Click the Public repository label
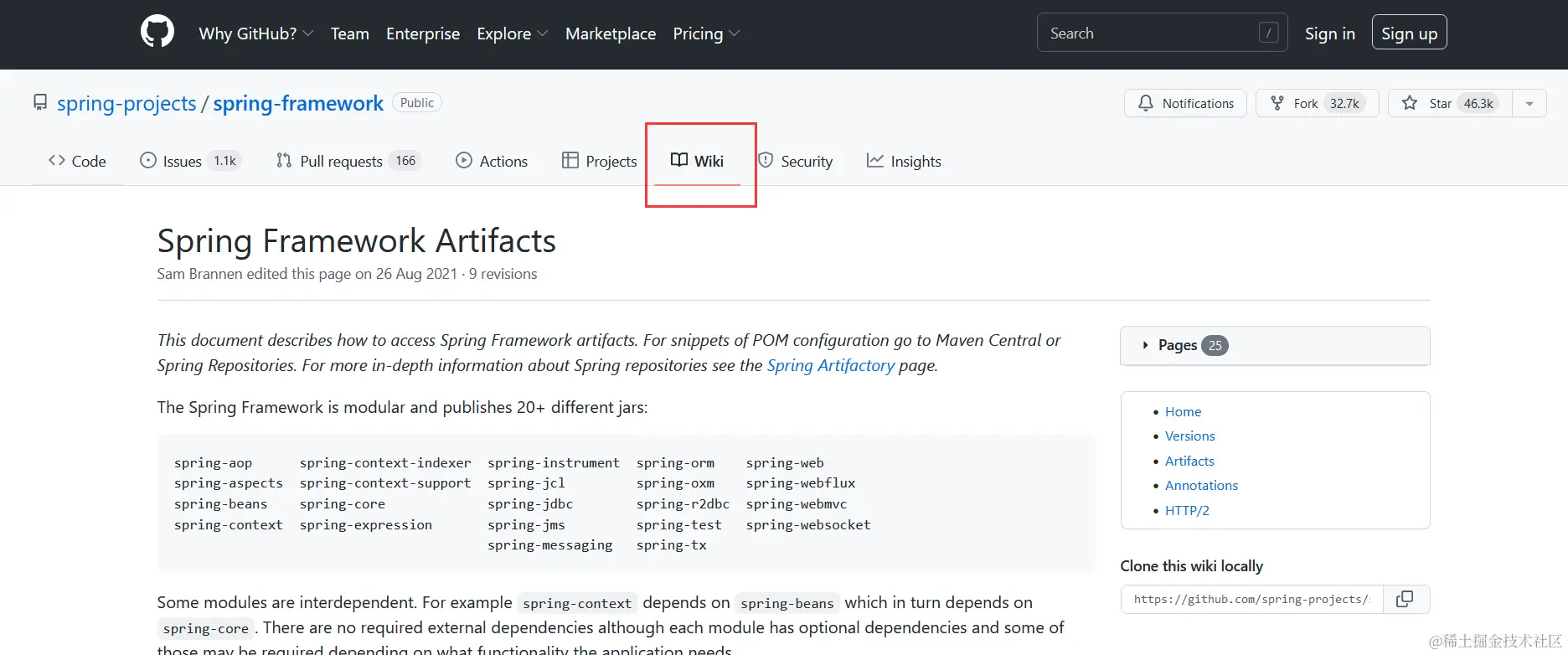Image resolution: width=1568 pixels, height=655 pixels. tap(417, 102)
